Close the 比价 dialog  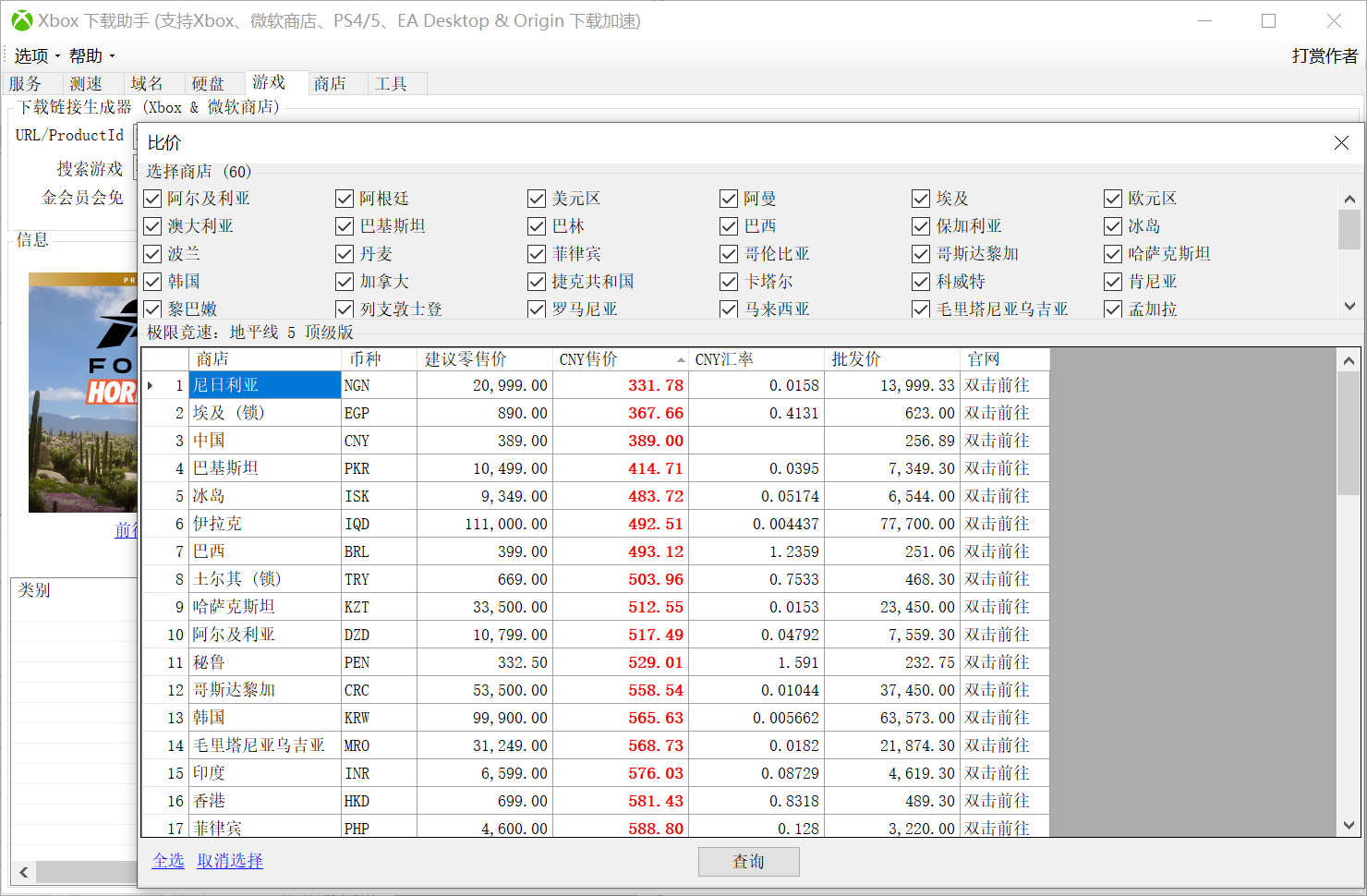pyautogui.click(x=1341, y=142)
